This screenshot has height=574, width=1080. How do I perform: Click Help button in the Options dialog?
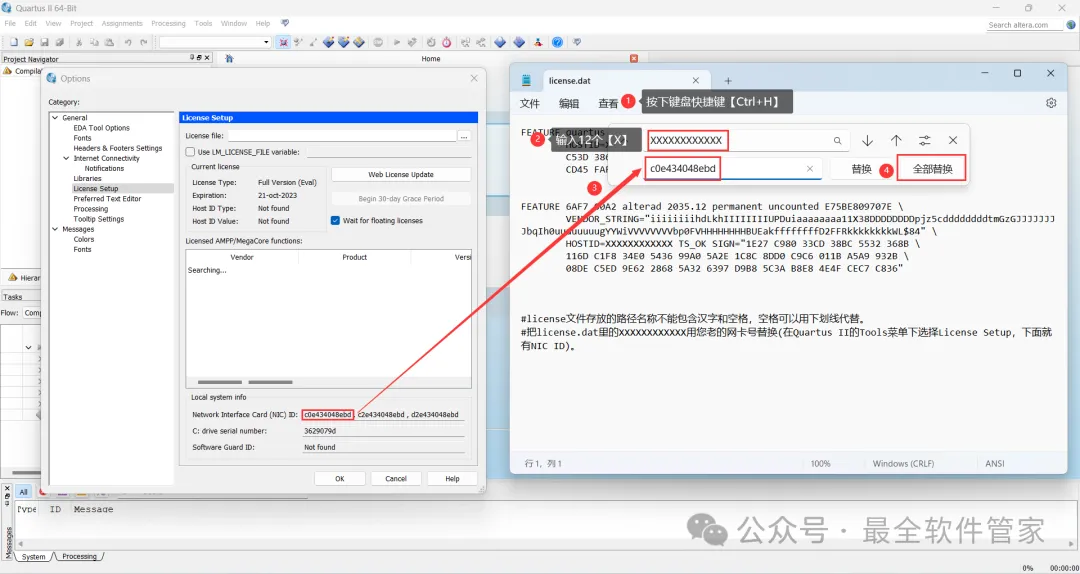click(x=453, y=478)
